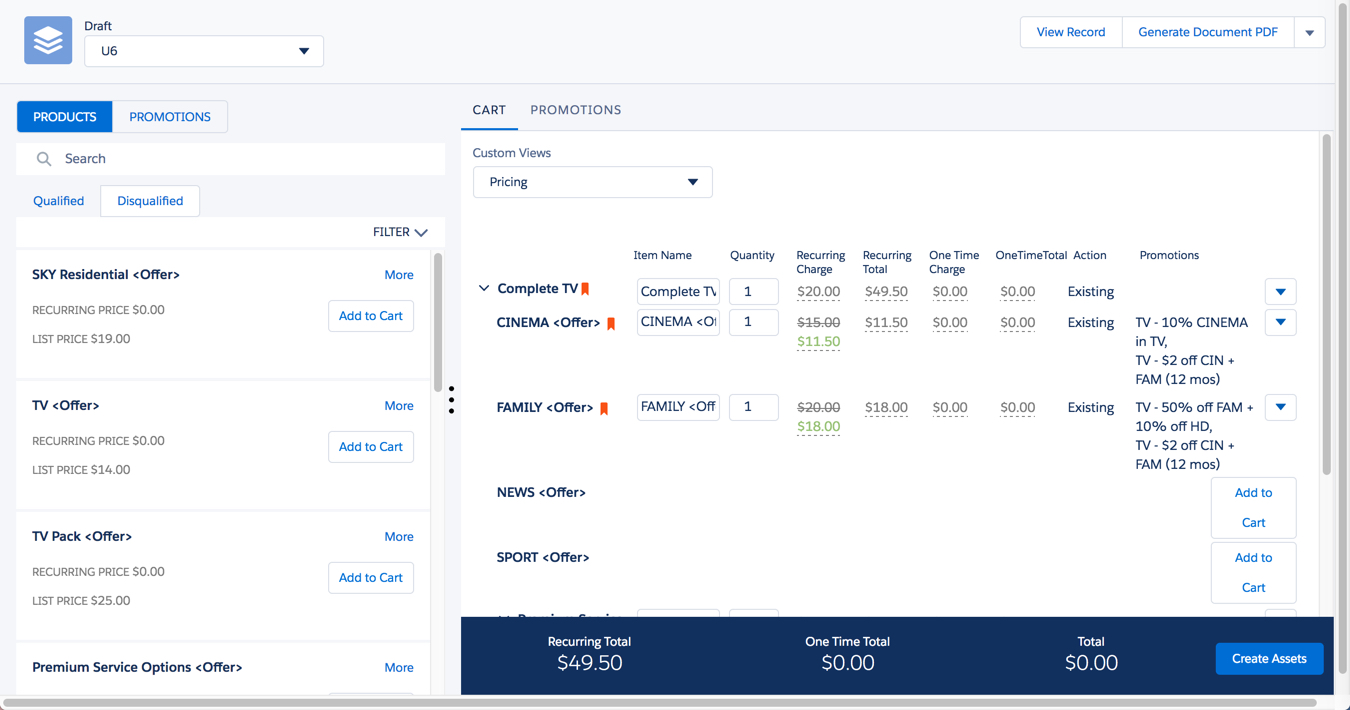
Task: Click the SPORT <Offer> row label
Action: (x=543, y=558)
